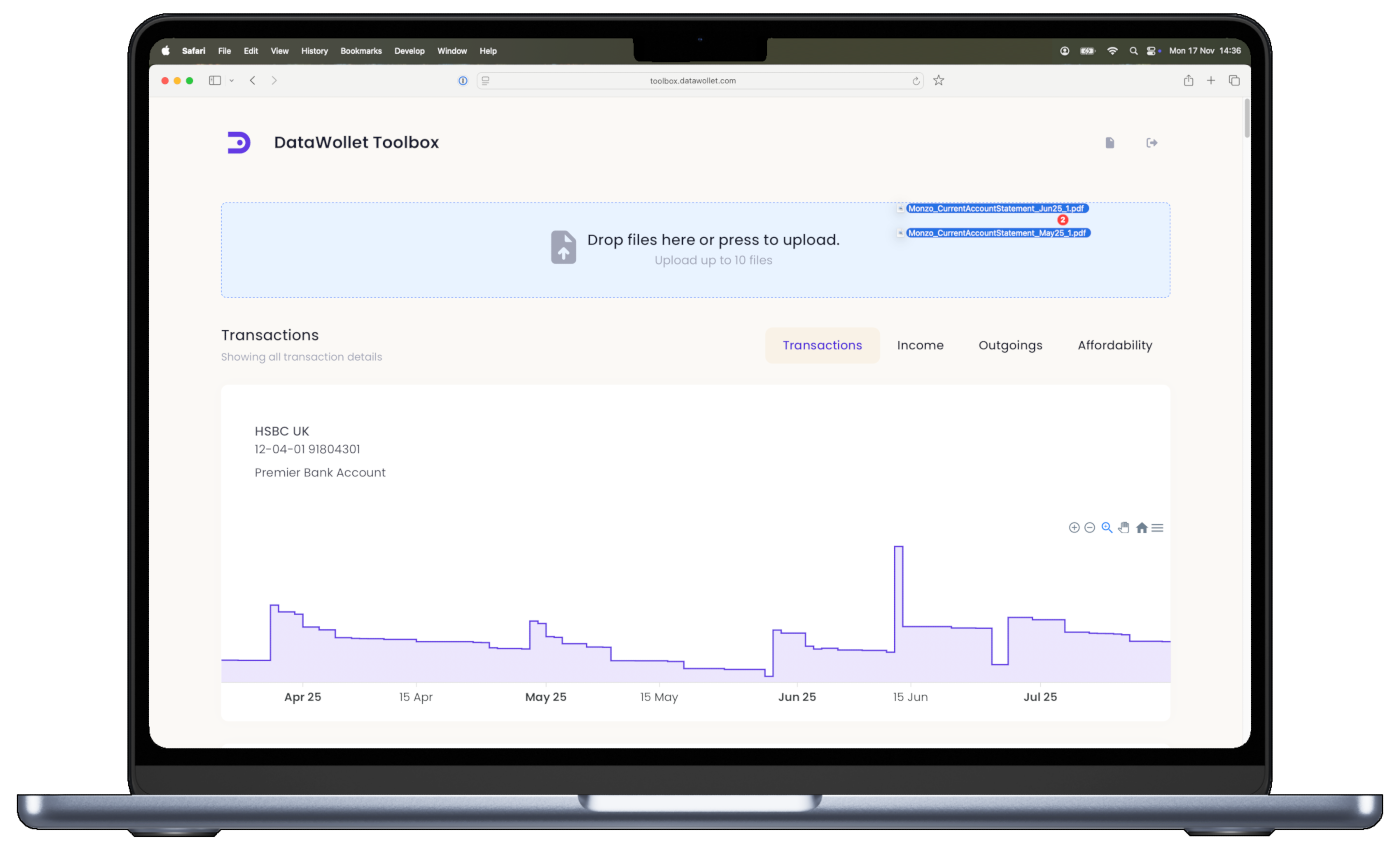This screenshot has height=851, width=1400.
Task: Open the View menu
Action: pos(280,51)
